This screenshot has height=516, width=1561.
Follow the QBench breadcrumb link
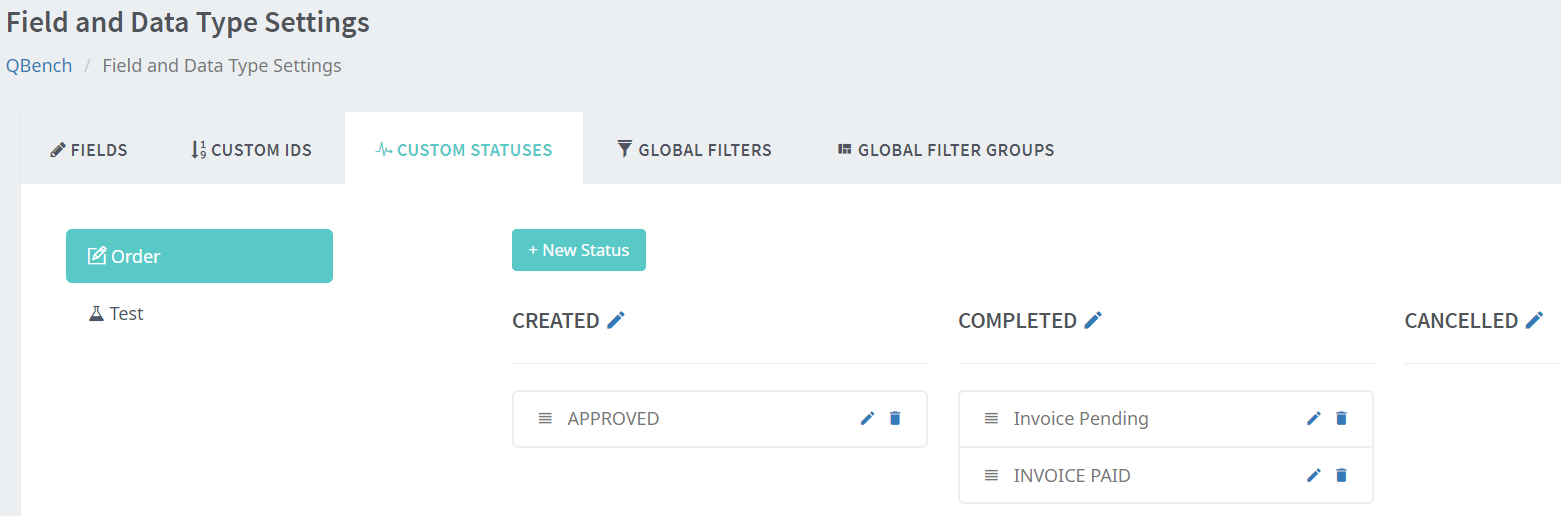click(39, 65)
